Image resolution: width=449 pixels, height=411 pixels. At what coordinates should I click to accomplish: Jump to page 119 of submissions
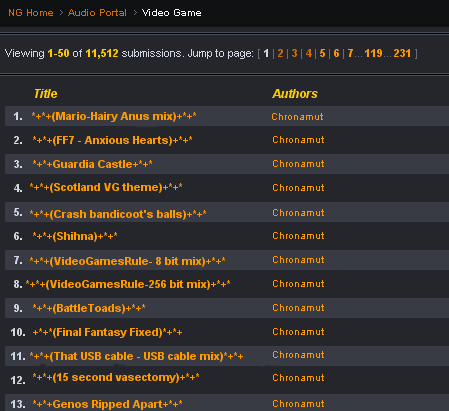[373, 53]
